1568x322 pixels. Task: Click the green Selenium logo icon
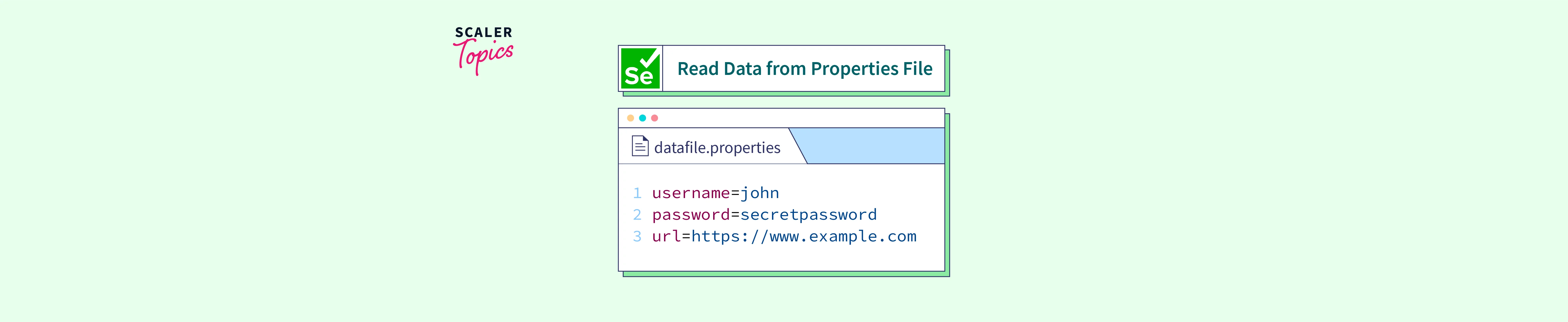tap(640, 69)
